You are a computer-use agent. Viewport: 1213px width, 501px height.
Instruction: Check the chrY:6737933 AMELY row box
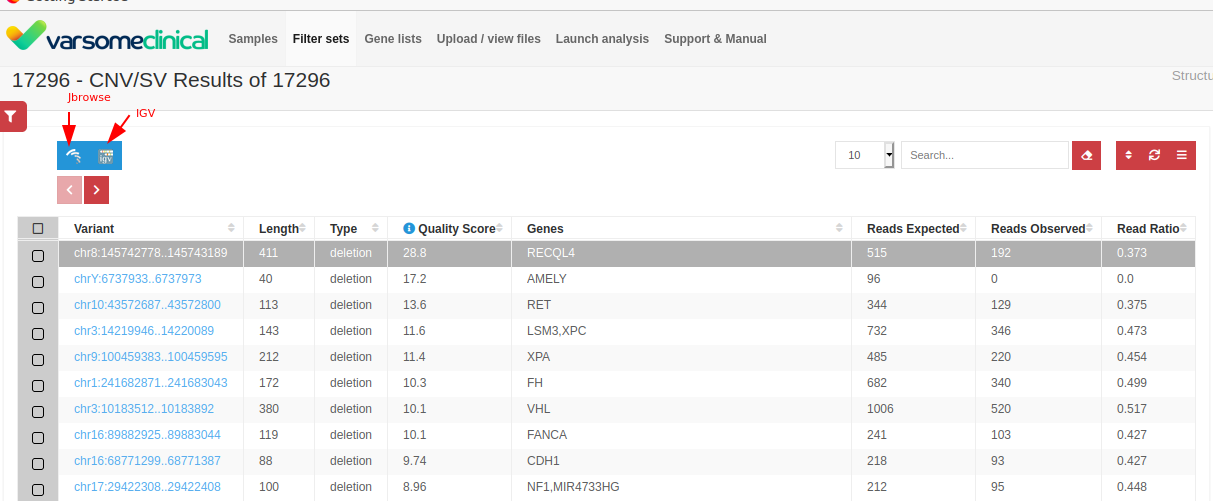tap(38, 282)
